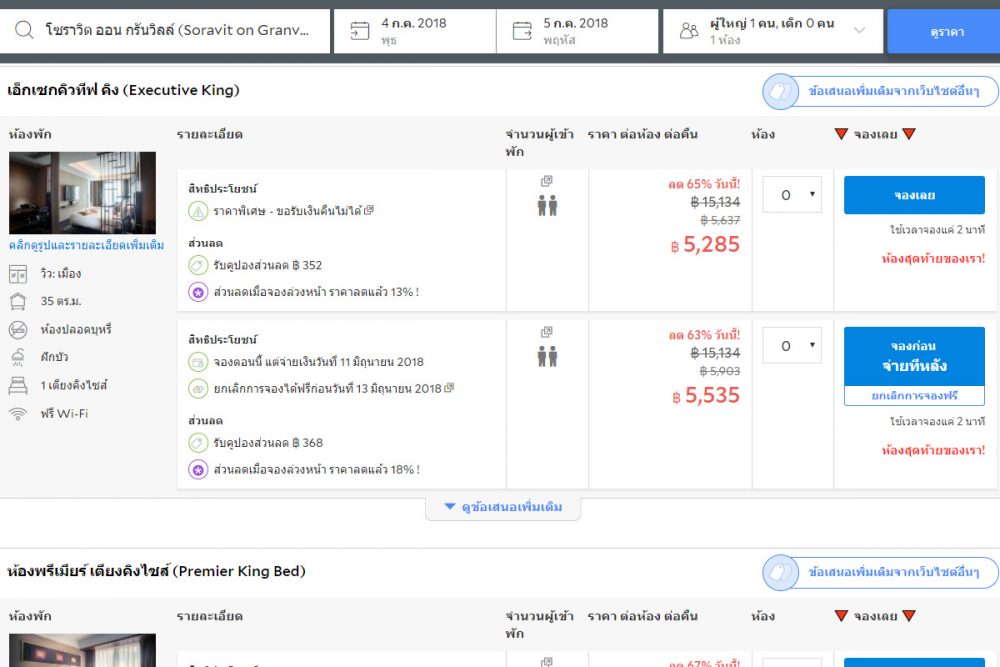
Task: Click the search magnifier icon
Action: (x=24, y=31)
